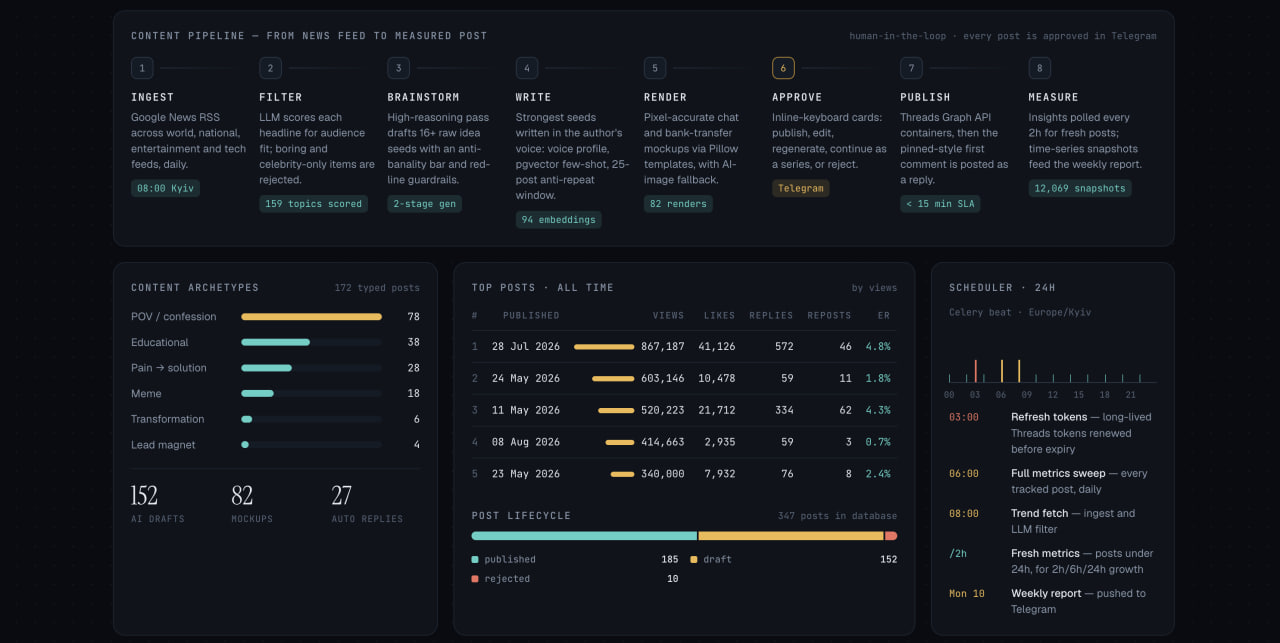Click the step 1 number badge for Ingest
This screenshot has width=1280, height=643.
[142, 68]
